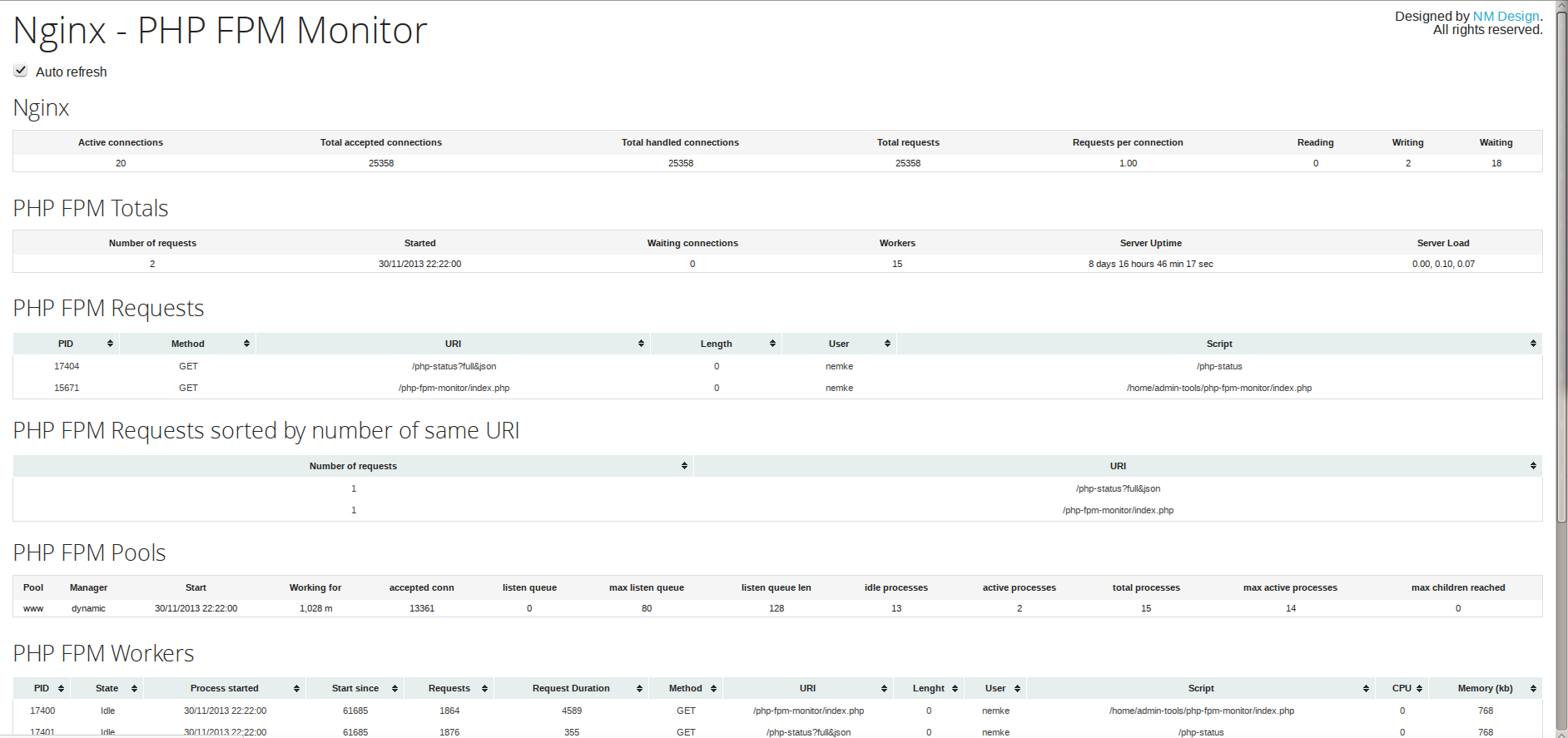The height and width of the screenshot is (738, 1568).
Task: Click Request Duration value 4589
Action: point(572,711)
